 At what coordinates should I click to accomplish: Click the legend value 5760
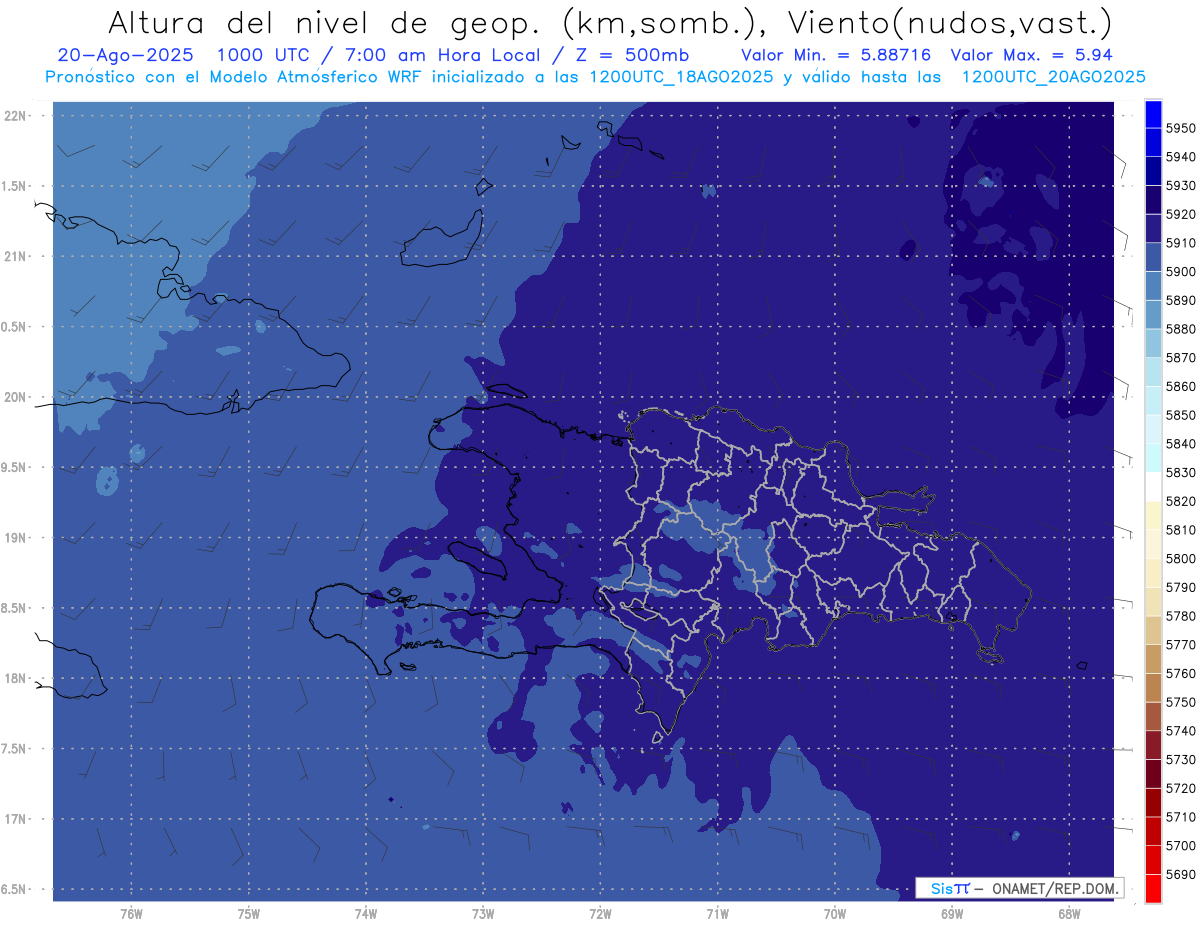[1181, 673]
